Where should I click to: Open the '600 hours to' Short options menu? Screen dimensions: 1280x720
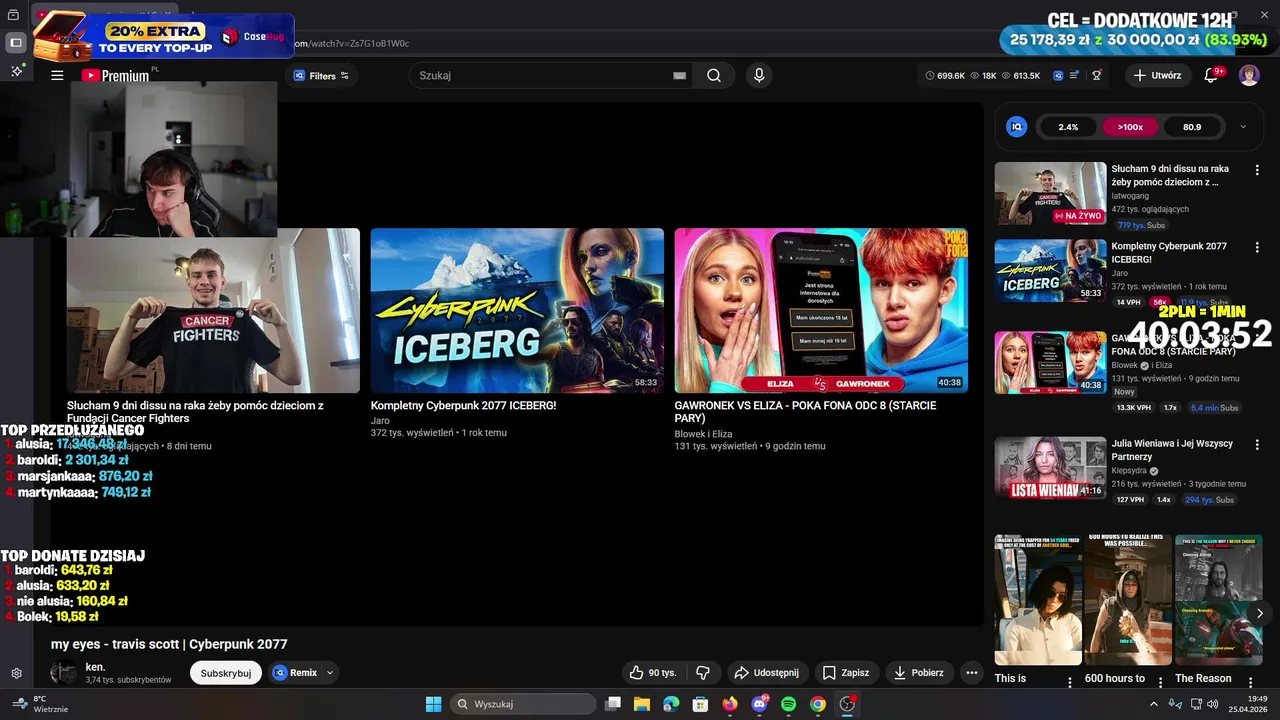[1160, 681]
